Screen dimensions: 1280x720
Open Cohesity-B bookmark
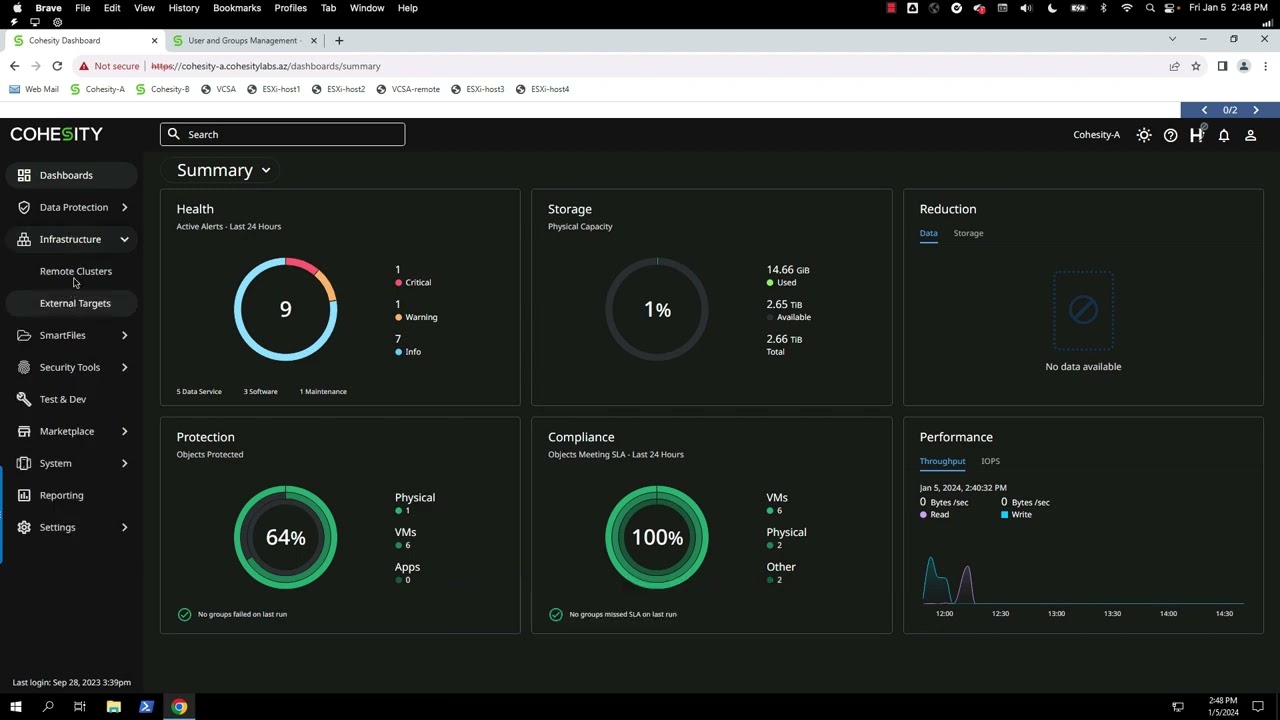[162, 89]
